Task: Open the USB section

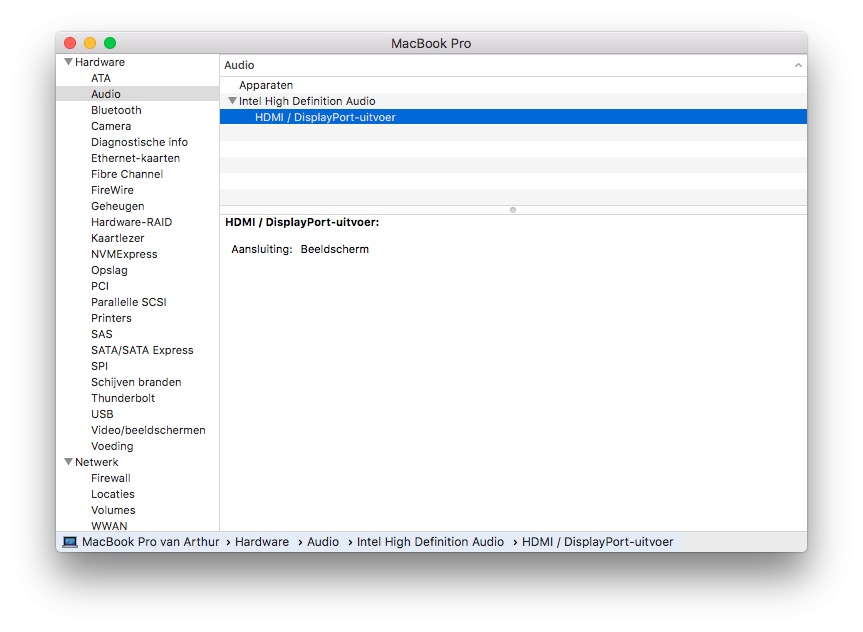Action: (x=102, y=414)
